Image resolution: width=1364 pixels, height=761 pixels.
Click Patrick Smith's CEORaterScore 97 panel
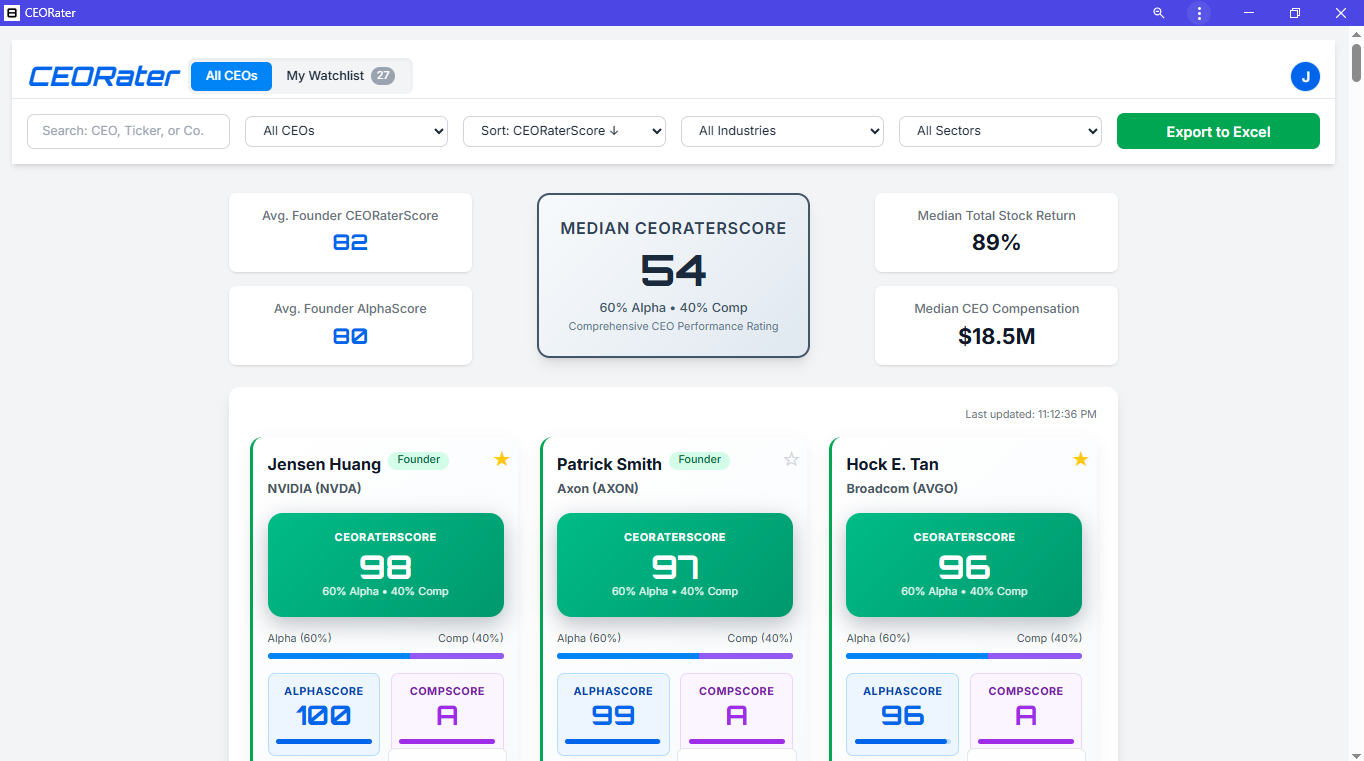675,565
